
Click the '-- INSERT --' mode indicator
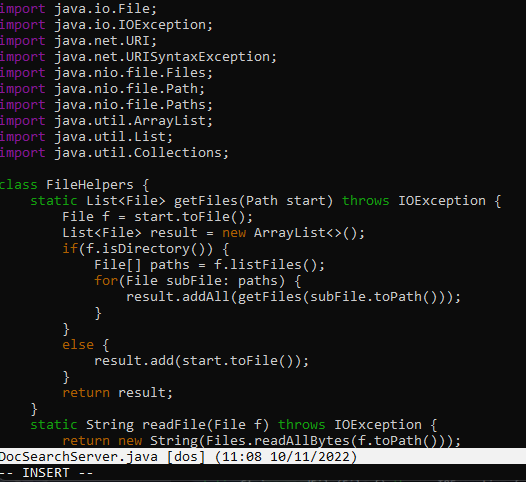click(46, 473)
